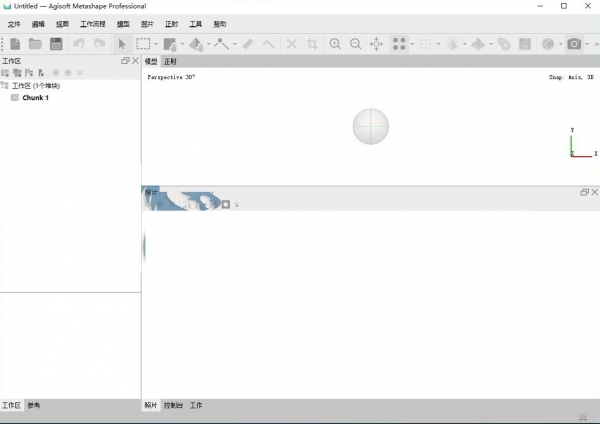Select the Navigation arrow pointer tool

[x=122, y=44]
